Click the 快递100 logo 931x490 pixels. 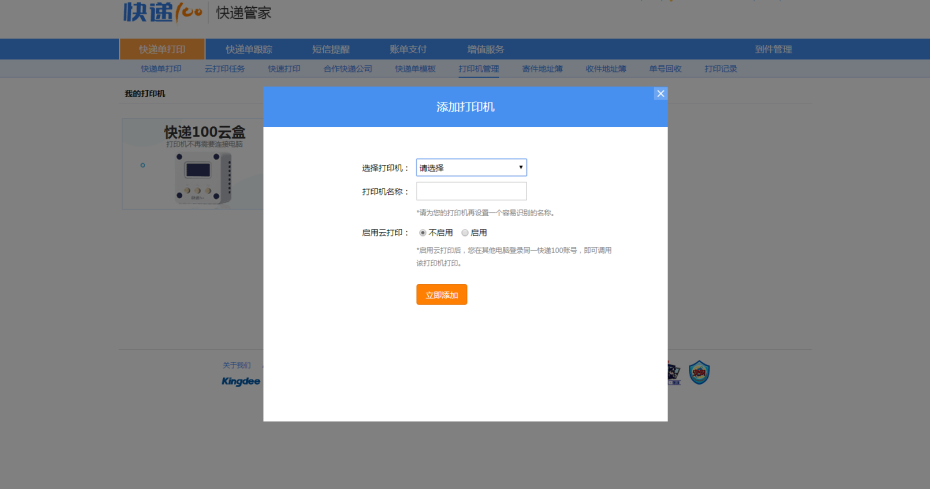tap(163, 12)
